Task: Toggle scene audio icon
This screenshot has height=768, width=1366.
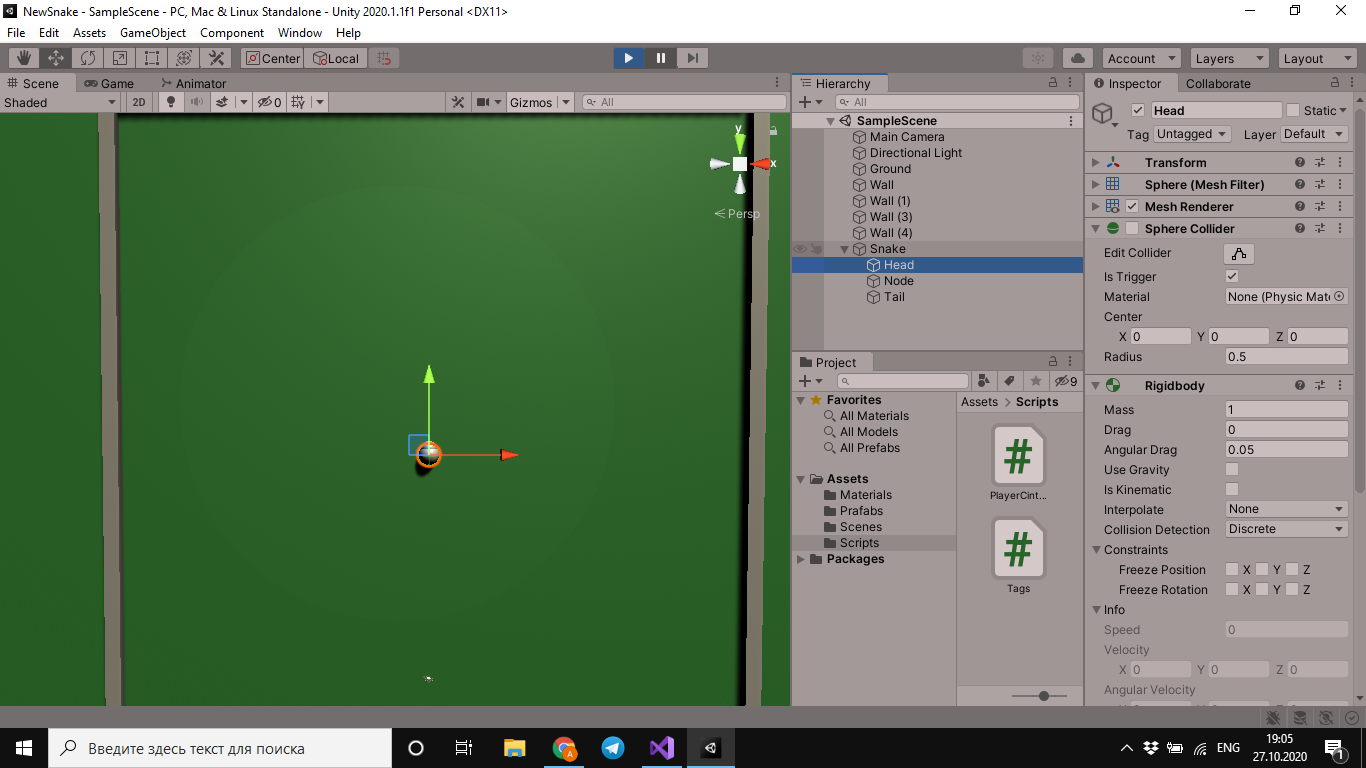Action: pos(196,102)
